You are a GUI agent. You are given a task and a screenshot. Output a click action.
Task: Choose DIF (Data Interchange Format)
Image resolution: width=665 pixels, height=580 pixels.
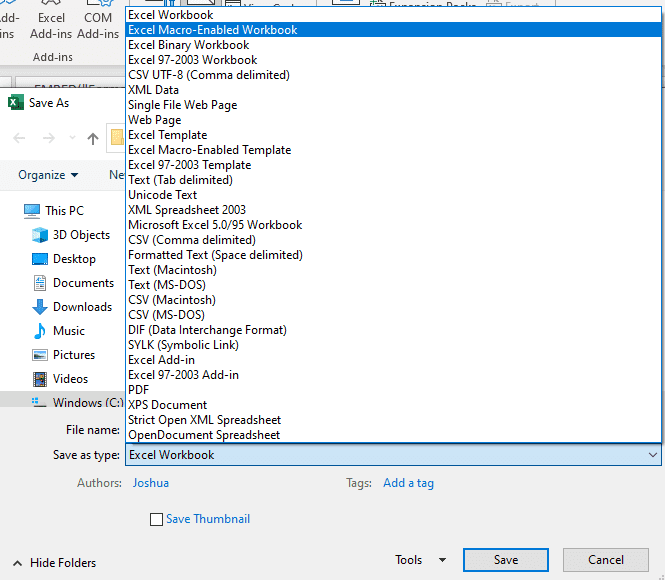coord(394,330)
